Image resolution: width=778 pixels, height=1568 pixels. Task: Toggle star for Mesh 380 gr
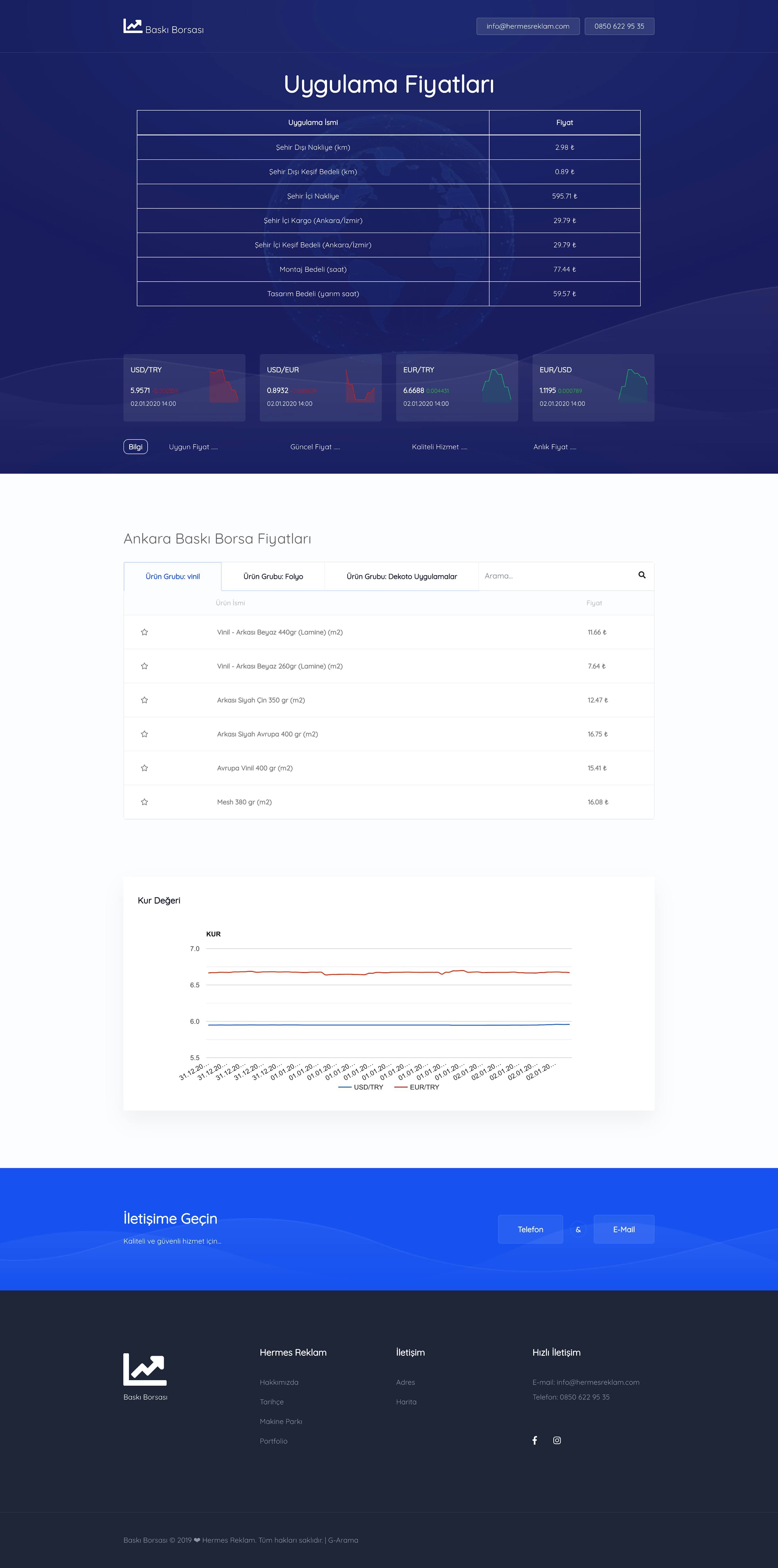(144, 802)
